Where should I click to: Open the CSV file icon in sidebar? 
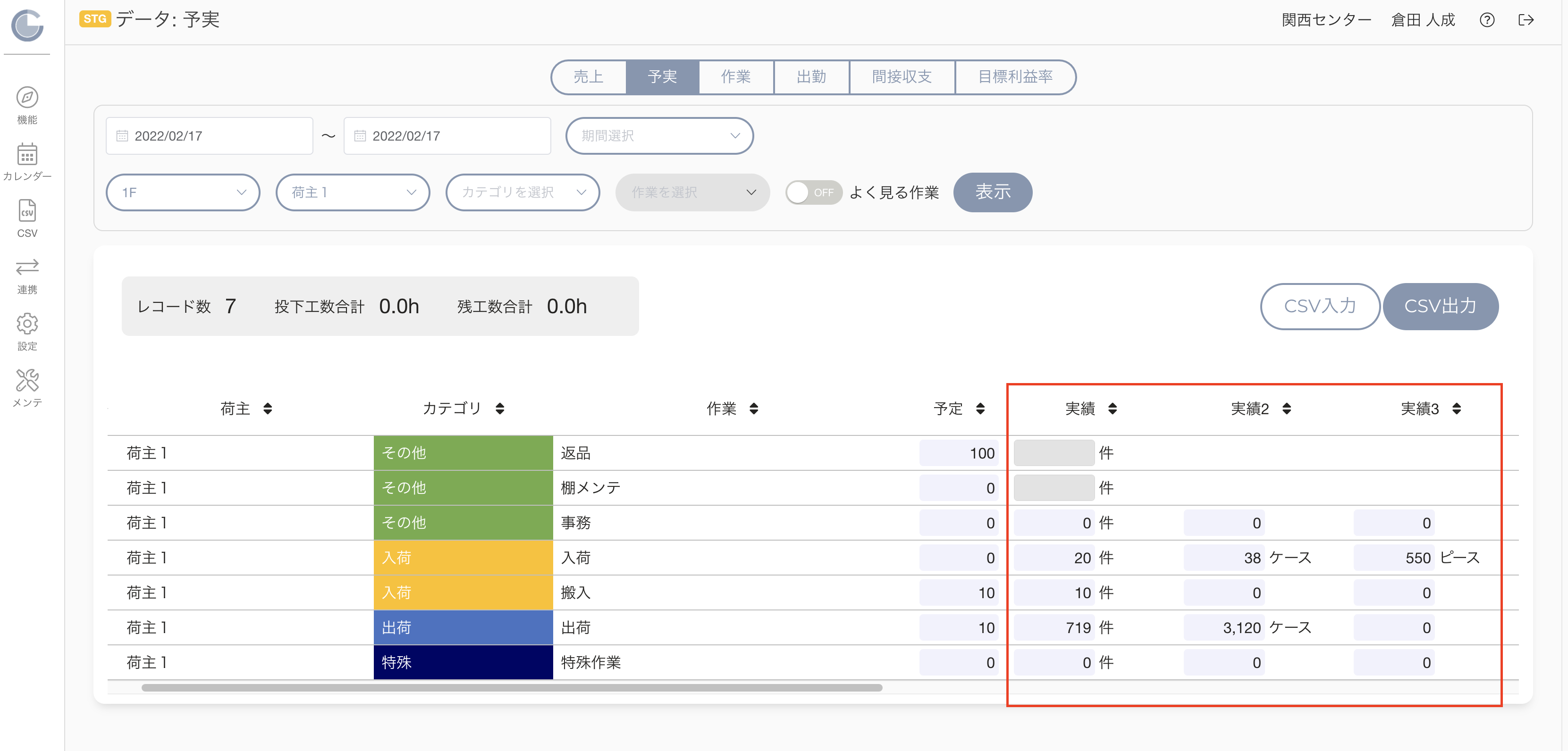[27, 210]
